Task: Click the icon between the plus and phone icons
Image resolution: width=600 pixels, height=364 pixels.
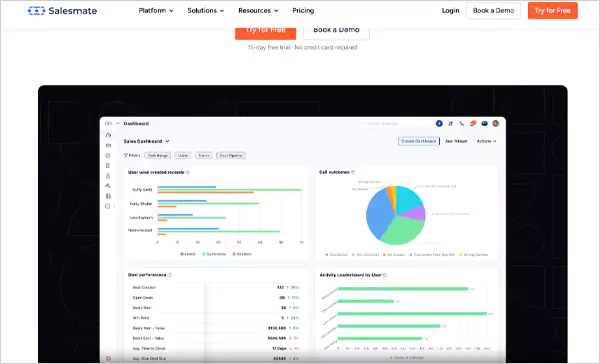Action: pyautogui.click(x=451, y=123)
